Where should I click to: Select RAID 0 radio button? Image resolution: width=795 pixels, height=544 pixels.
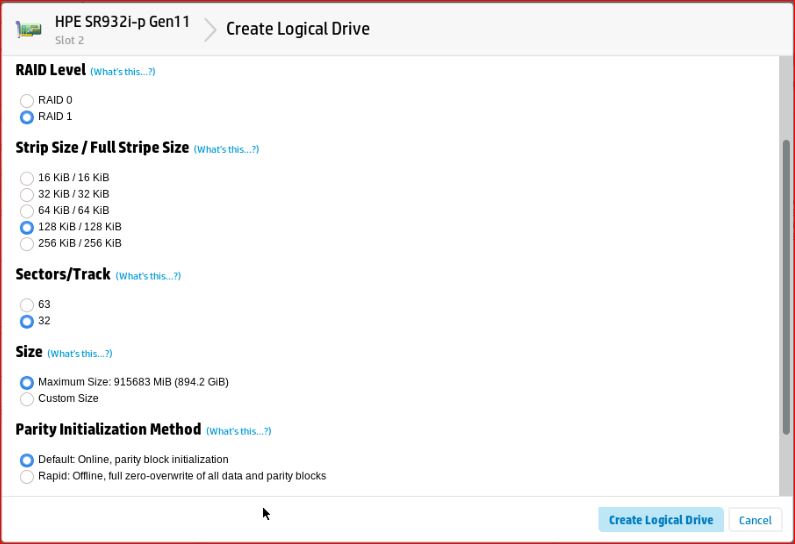pos(27,100)
